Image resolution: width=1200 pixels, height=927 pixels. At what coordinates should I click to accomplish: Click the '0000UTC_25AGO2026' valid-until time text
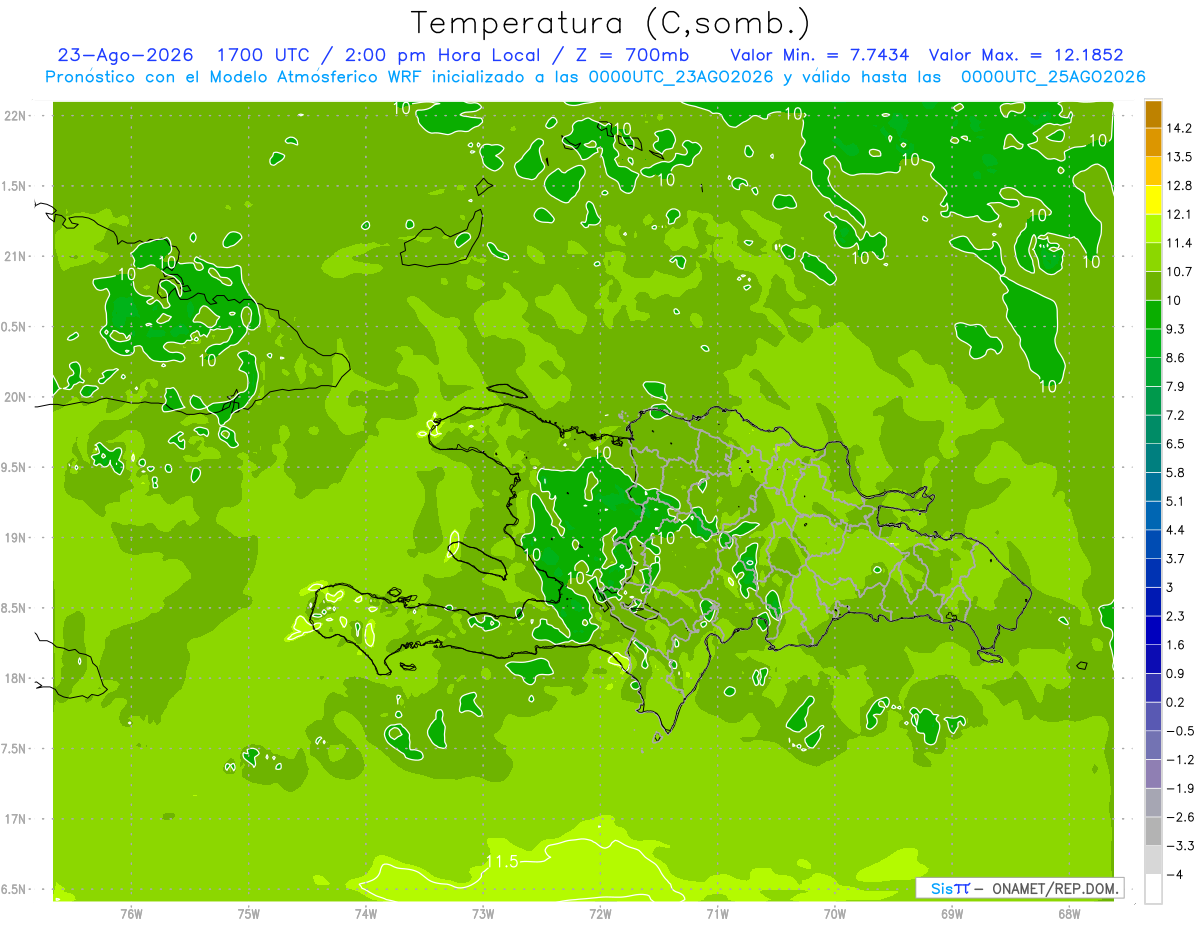coord(1053,77)
